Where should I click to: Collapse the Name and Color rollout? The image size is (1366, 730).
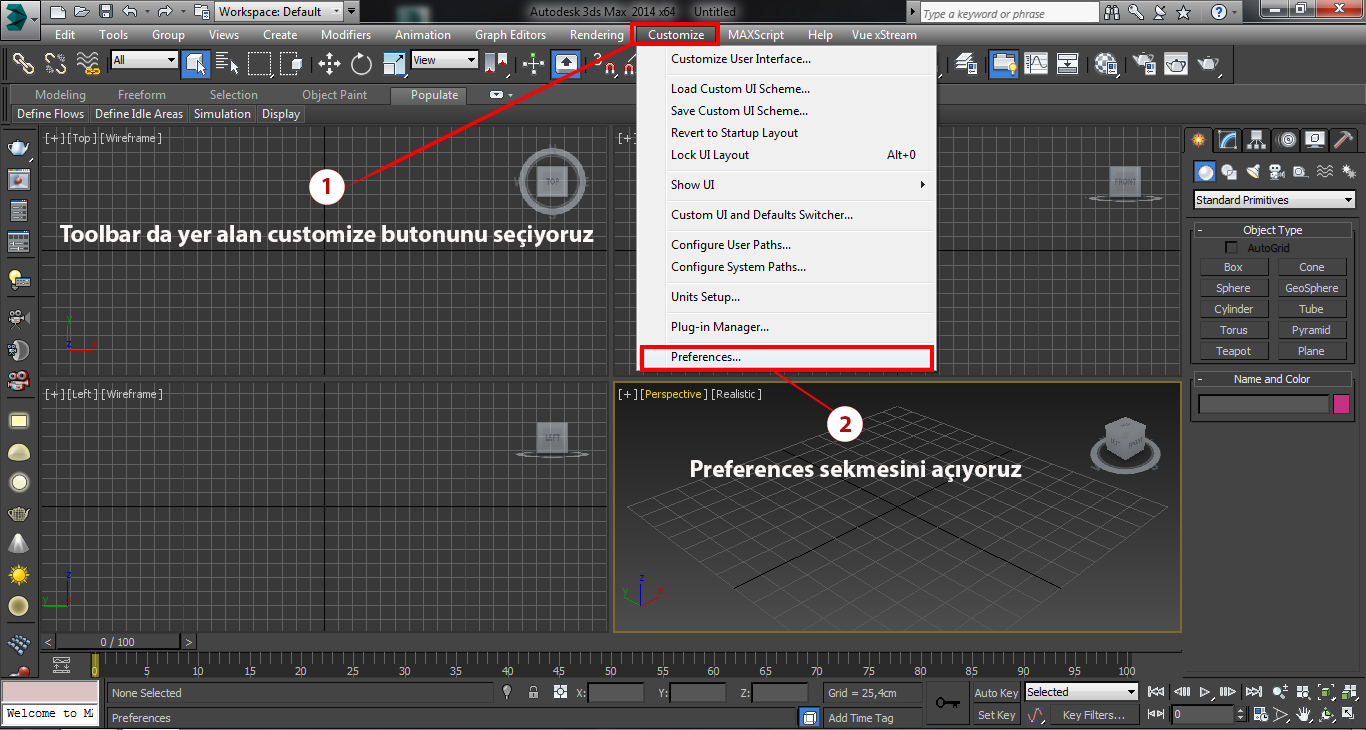point(1272,379)
